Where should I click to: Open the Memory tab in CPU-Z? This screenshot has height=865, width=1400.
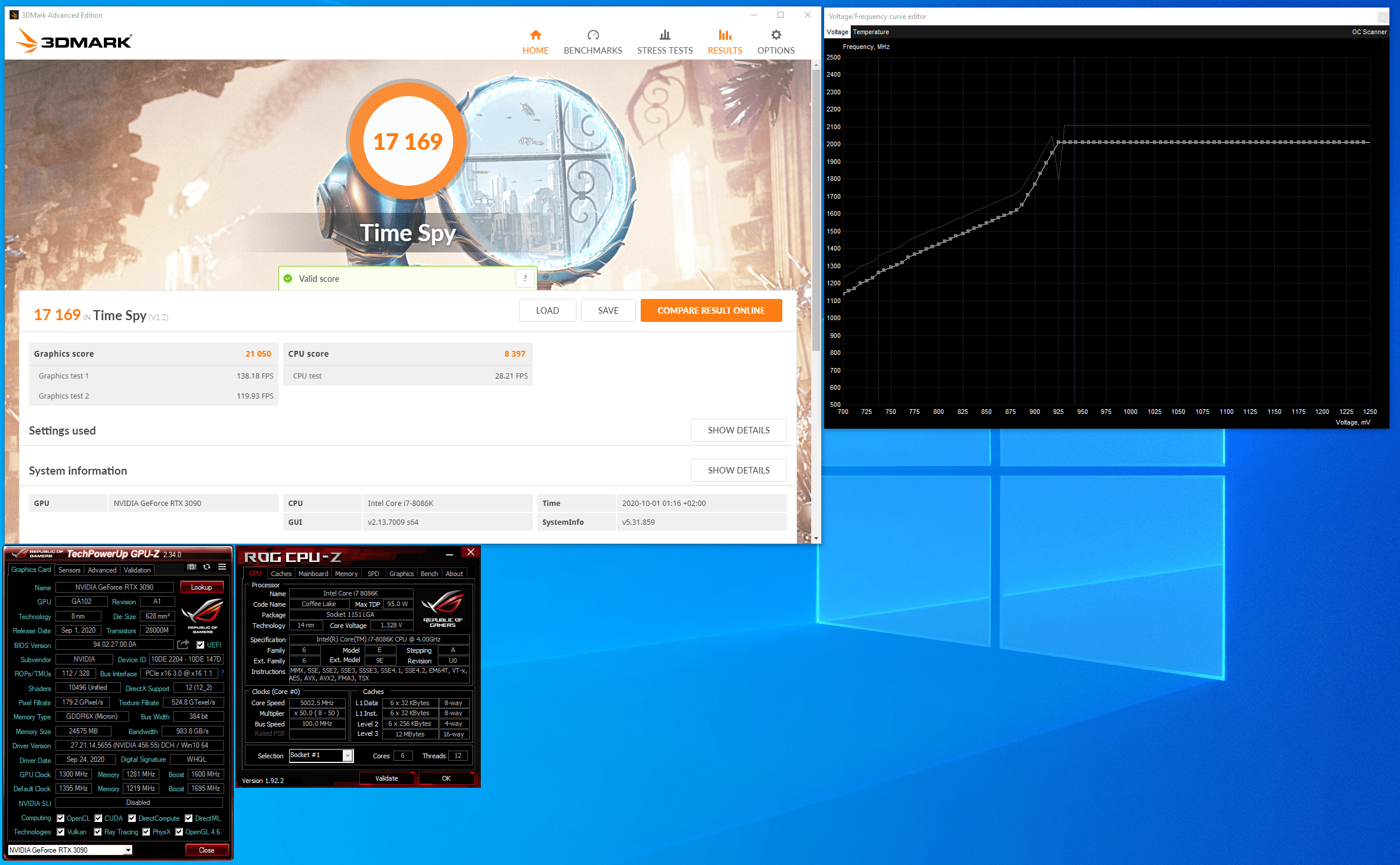346,574
